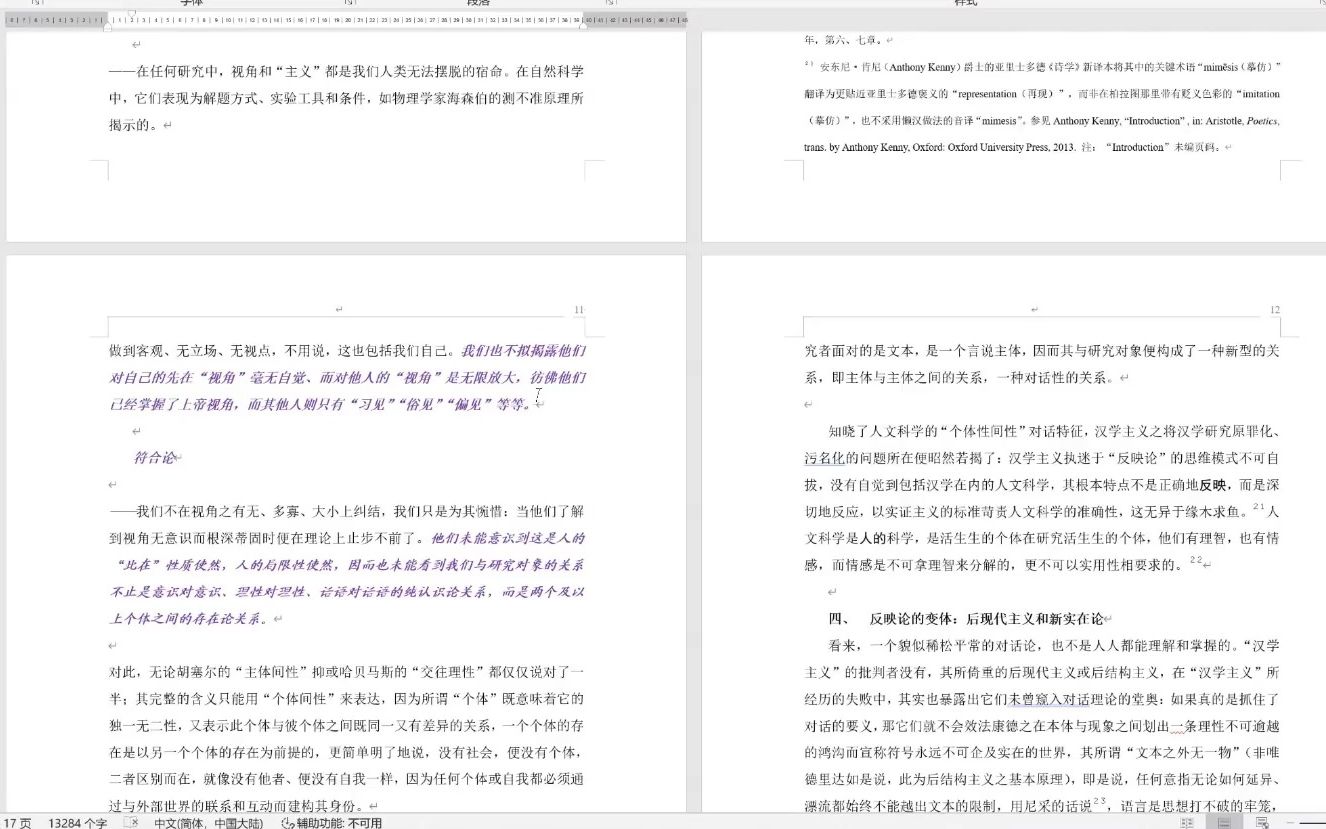Screen dimensions: 1326x829
Task: Open the page count '17 页' indicator
Action: 17,823
